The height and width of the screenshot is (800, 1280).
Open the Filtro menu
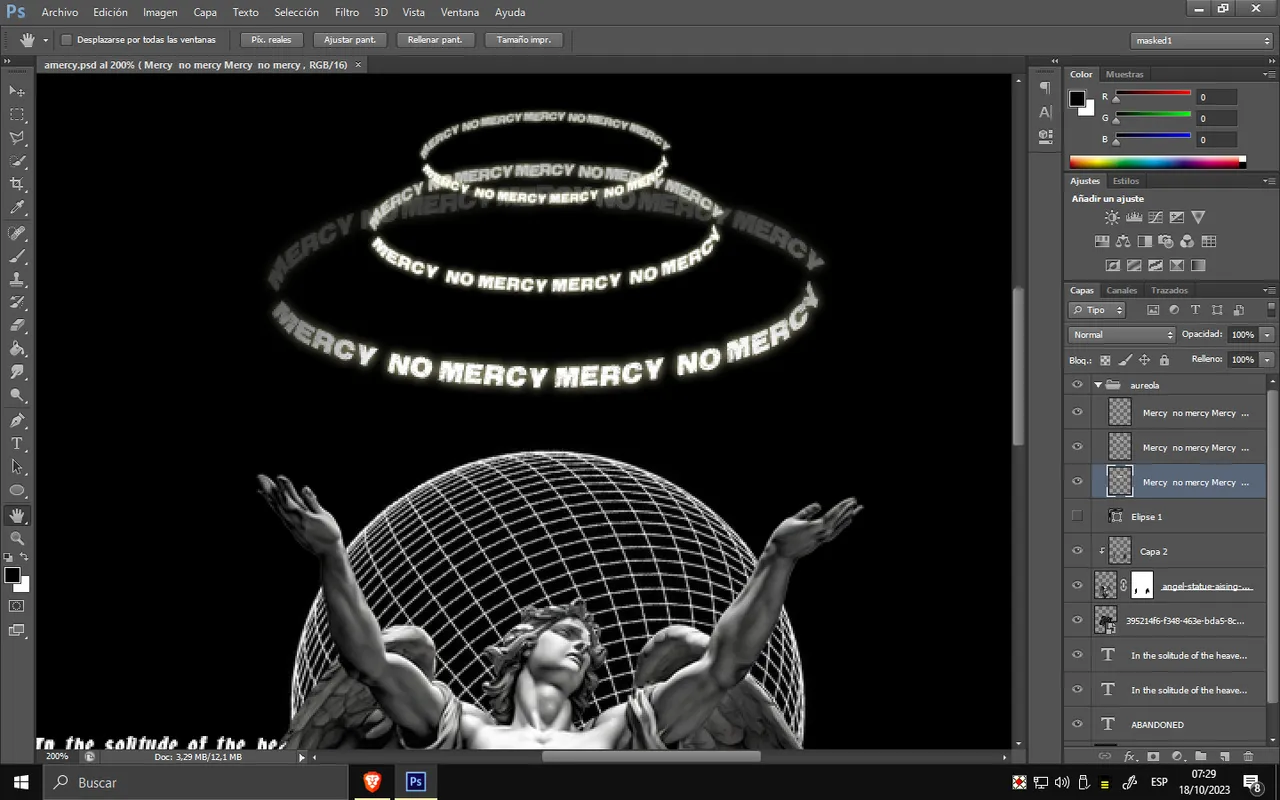347,12
